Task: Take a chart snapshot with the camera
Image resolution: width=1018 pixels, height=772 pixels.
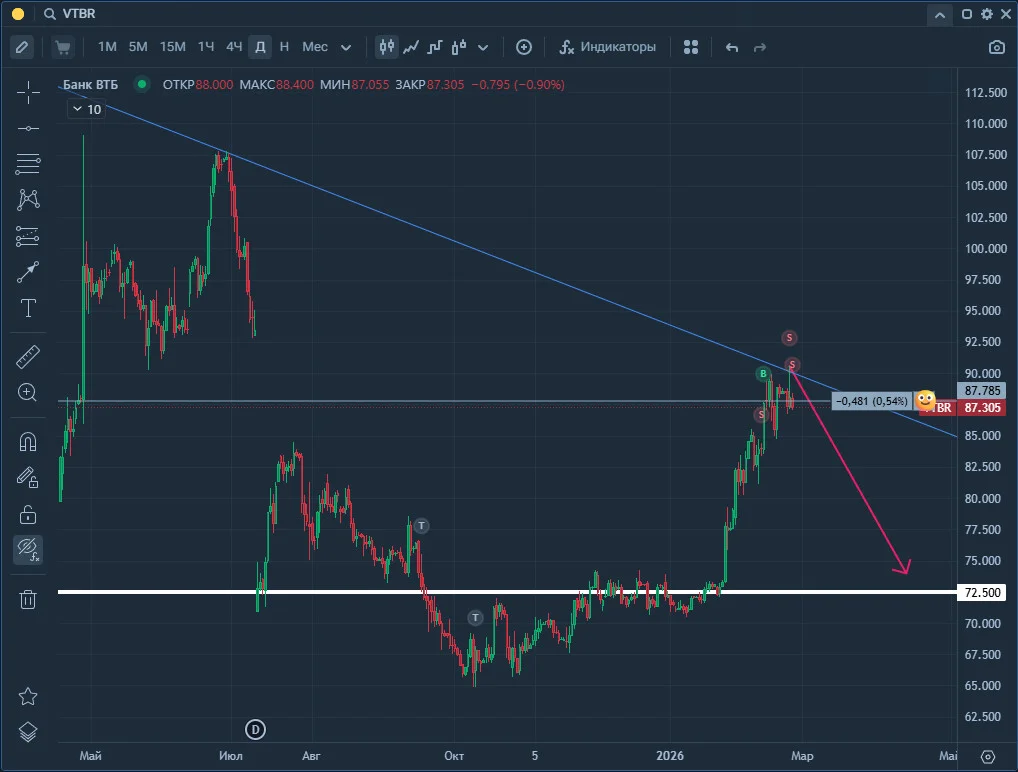Action: point(997,47)
